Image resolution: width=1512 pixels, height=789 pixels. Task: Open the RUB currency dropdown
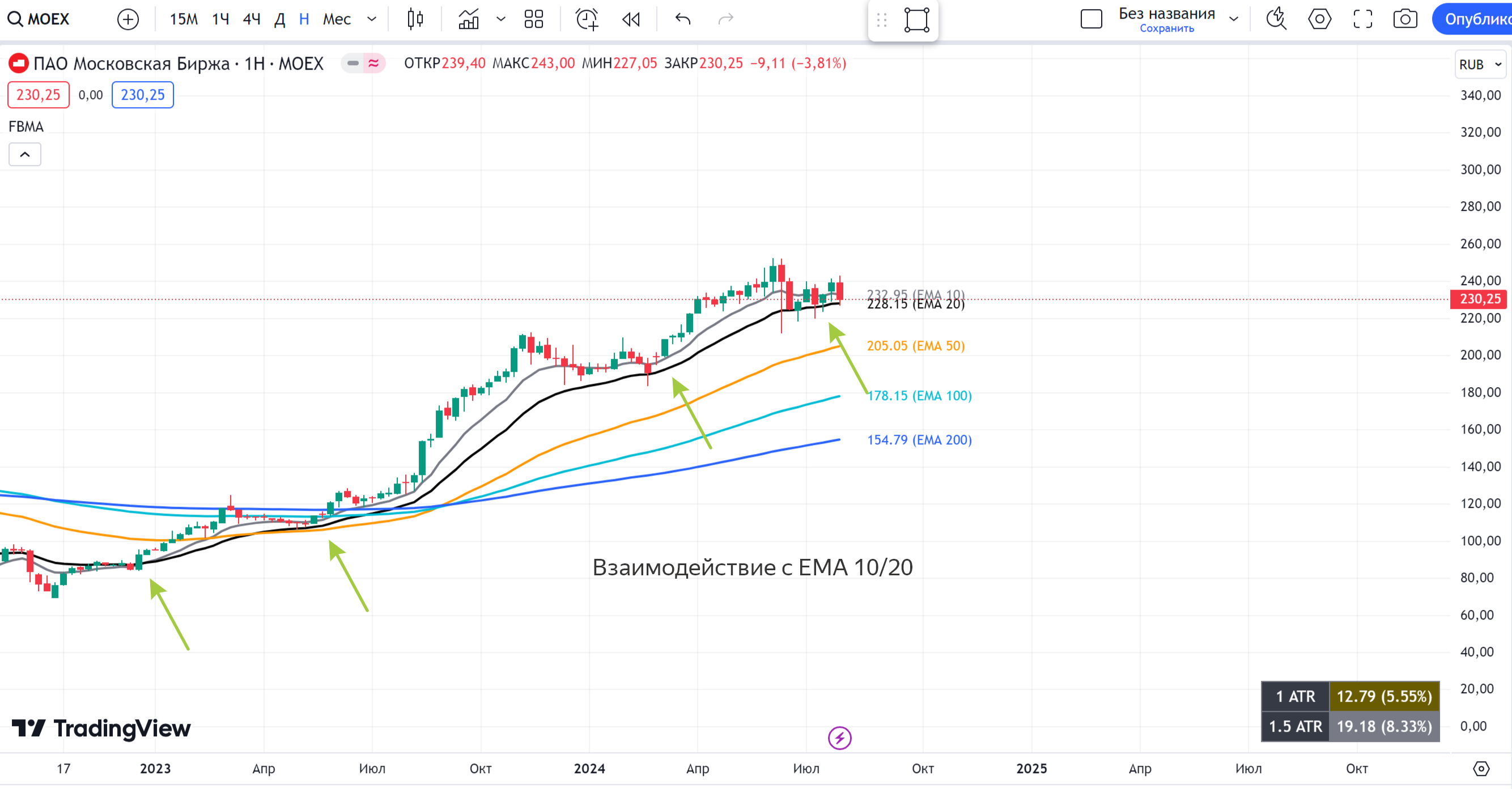click(1480, 65)
